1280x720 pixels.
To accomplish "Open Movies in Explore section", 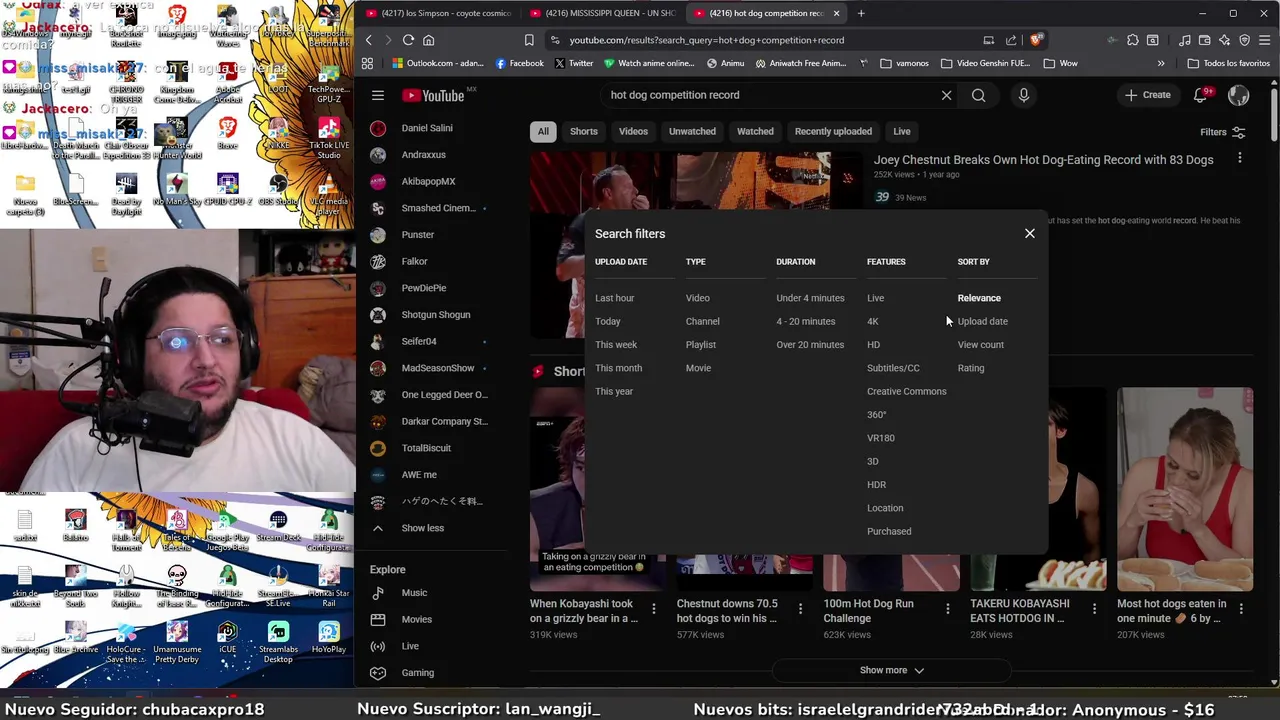I will click(430, 619).
